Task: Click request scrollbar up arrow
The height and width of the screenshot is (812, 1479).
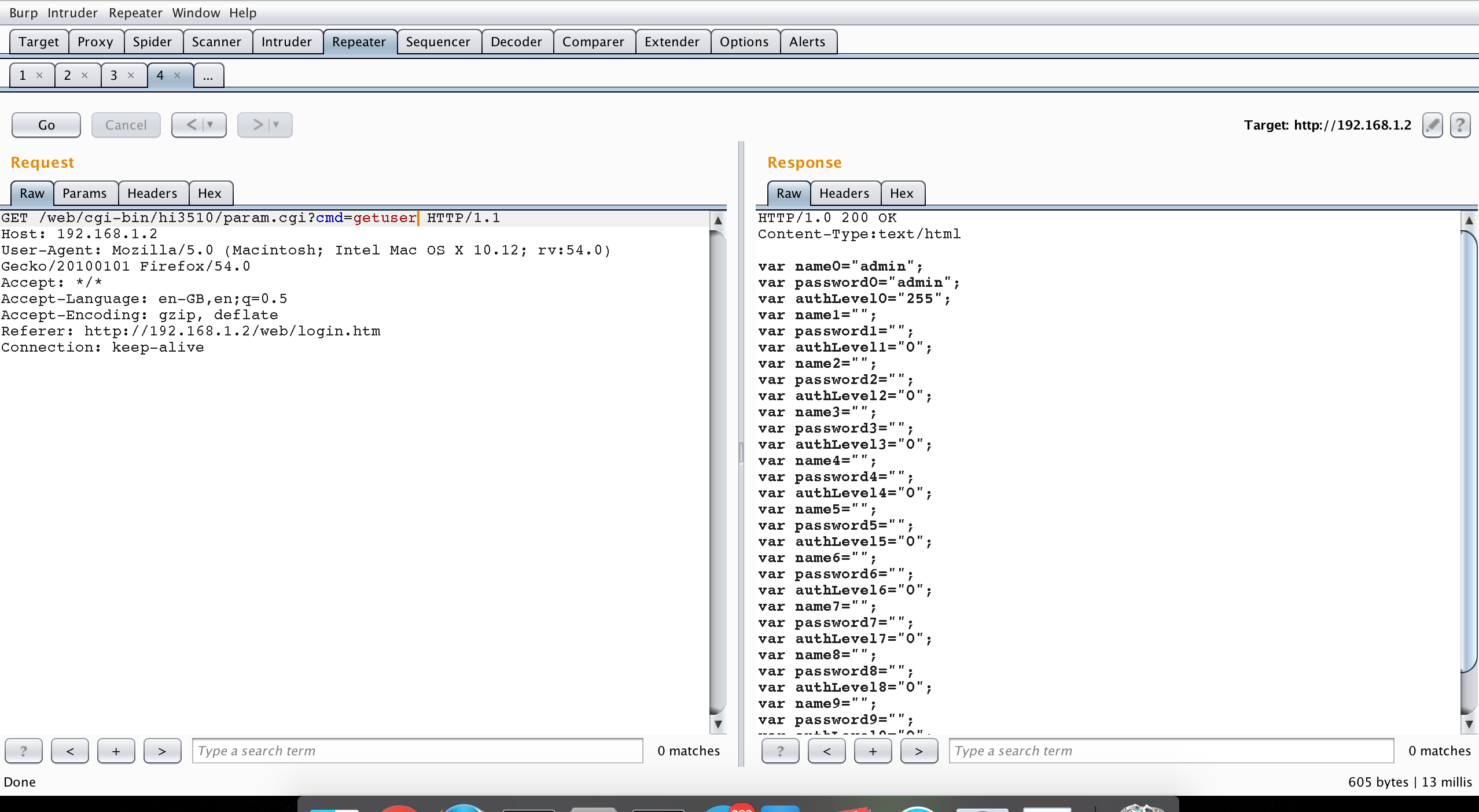Action: 718,220
